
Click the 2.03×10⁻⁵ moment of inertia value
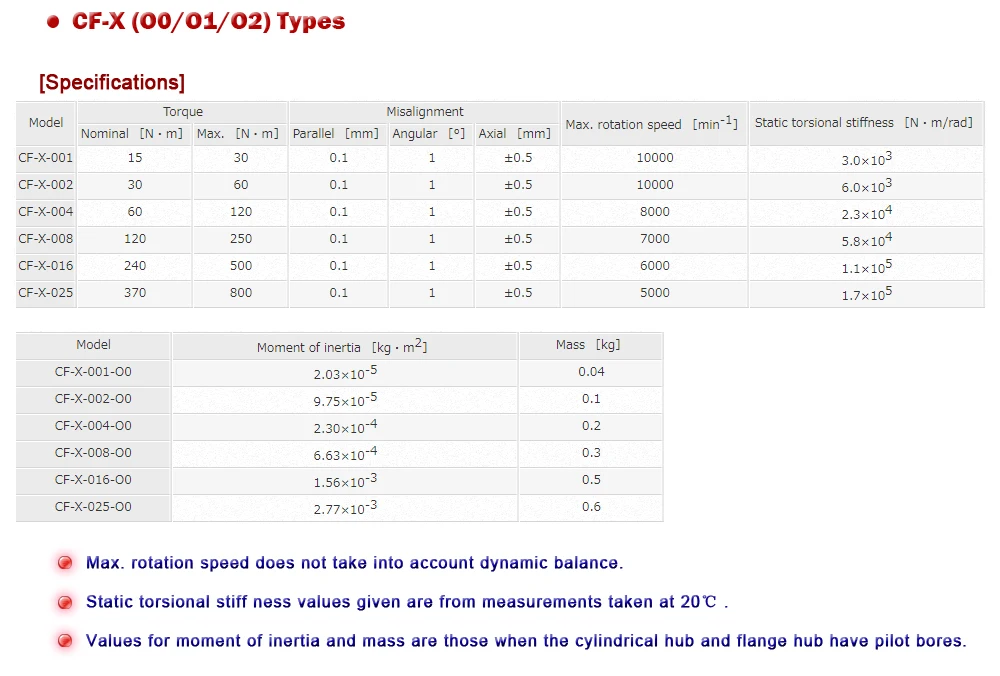tap(345, 372)
